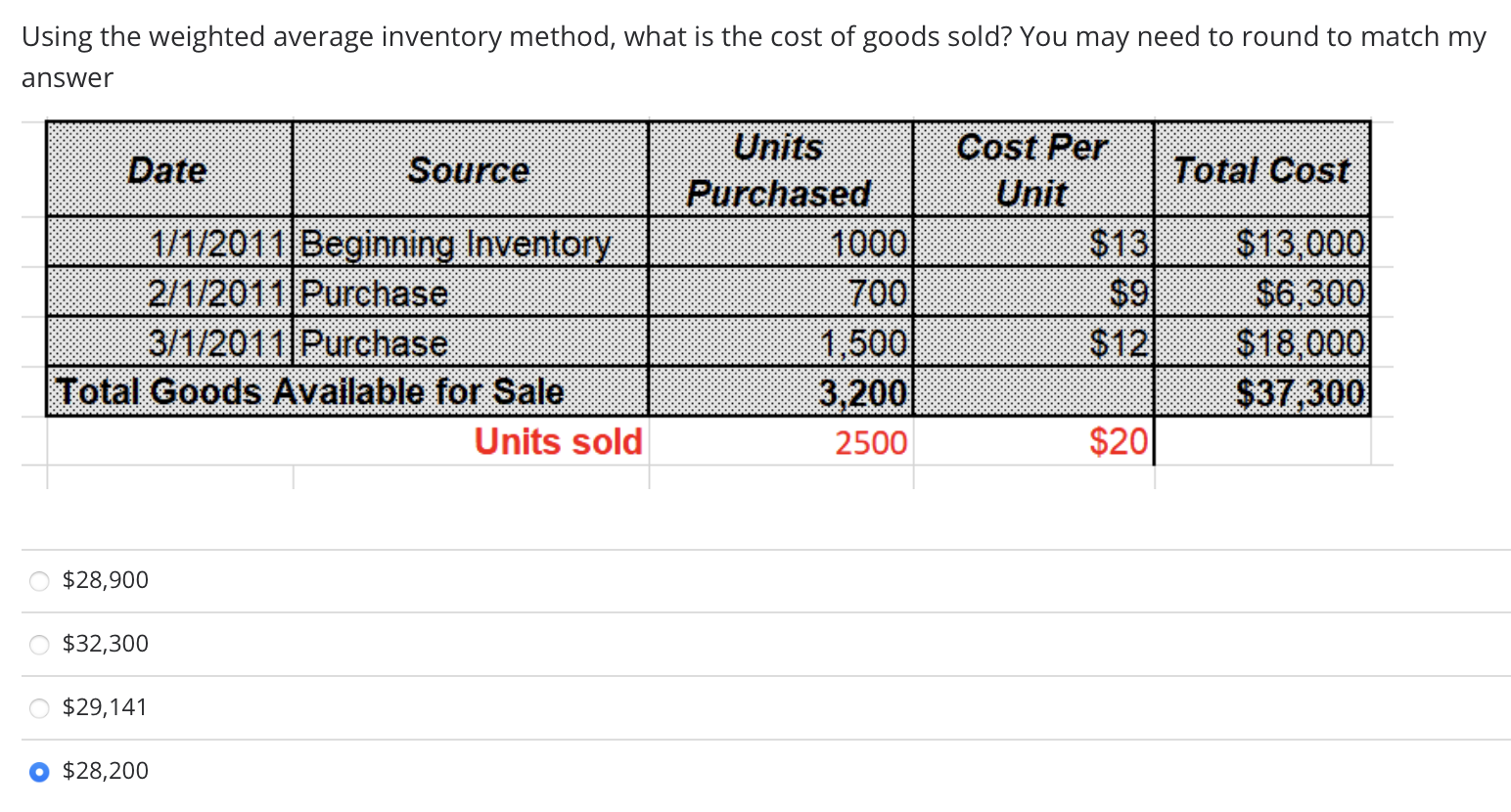Viewport: 1511px width, 812px height.
Task: Select the 1/1/2011 date cell
Action: (x=211, y=244)
